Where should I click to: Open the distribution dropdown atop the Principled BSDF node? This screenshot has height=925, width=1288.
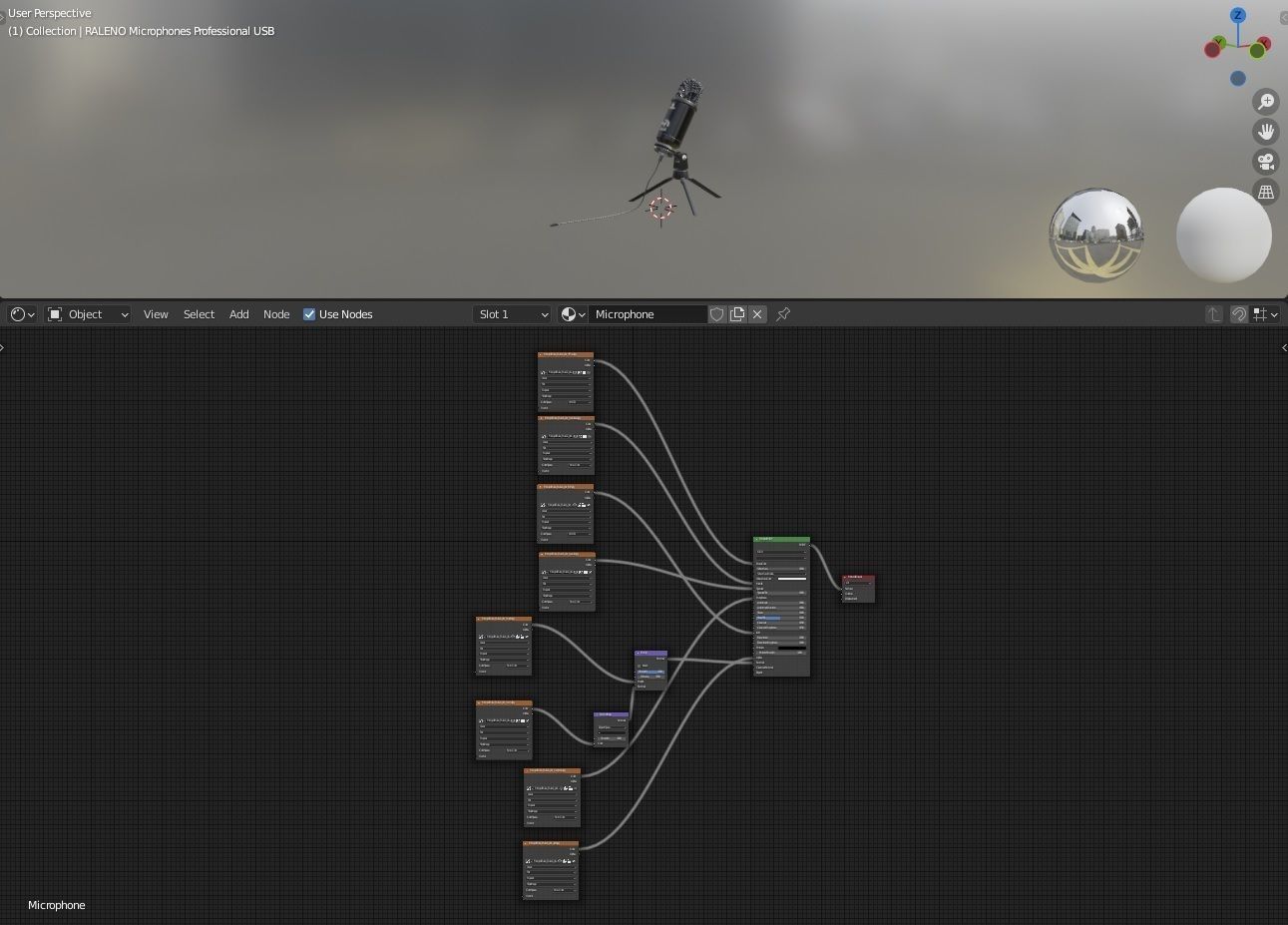pos(781,551)
